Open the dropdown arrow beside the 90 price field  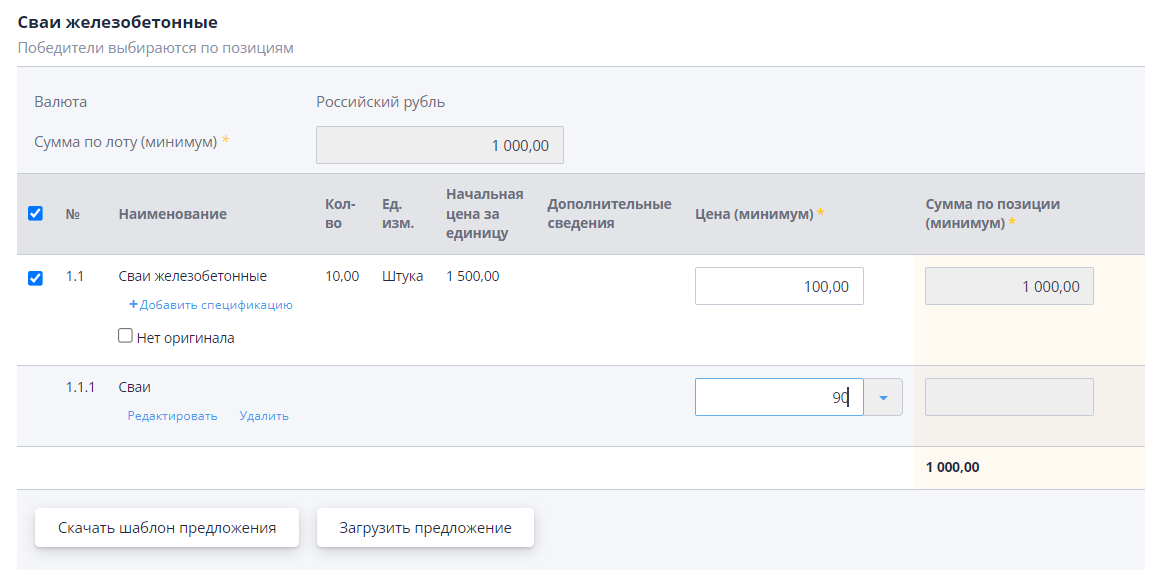point(883,397)
